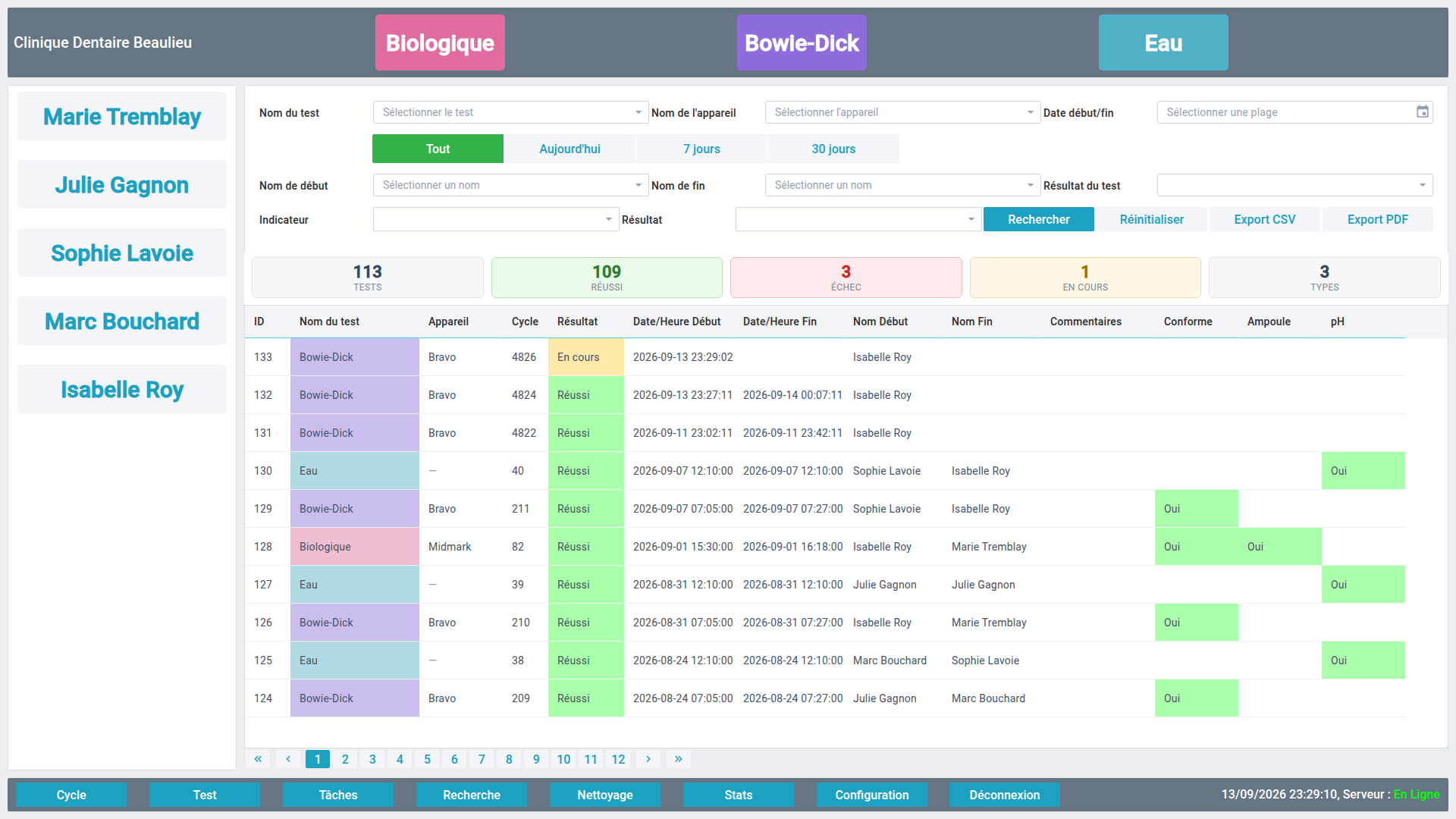Export results with Export CSV
1456x819 pixels.
[1264, 219]
